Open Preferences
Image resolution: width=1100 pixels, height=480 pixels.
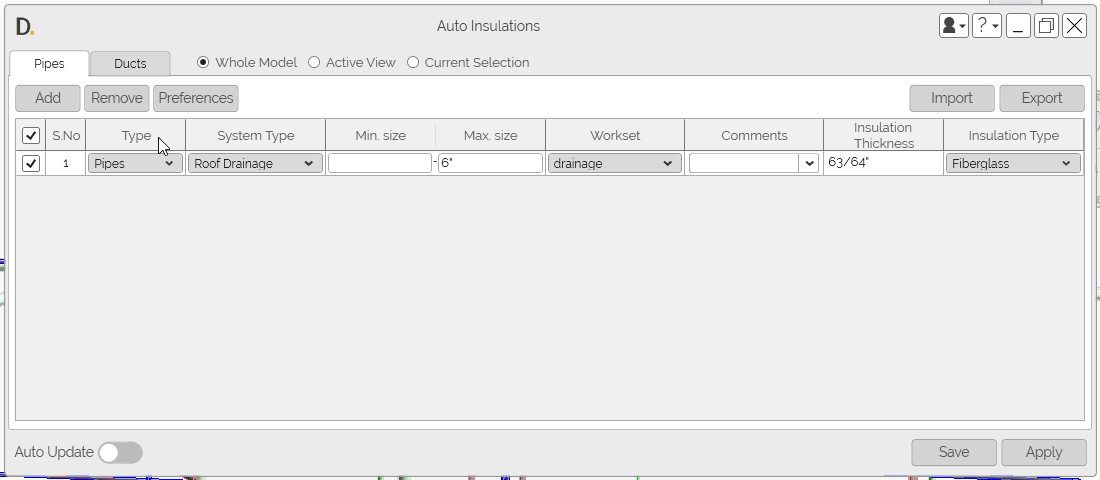pyautogui.click(x=196, y=98)
